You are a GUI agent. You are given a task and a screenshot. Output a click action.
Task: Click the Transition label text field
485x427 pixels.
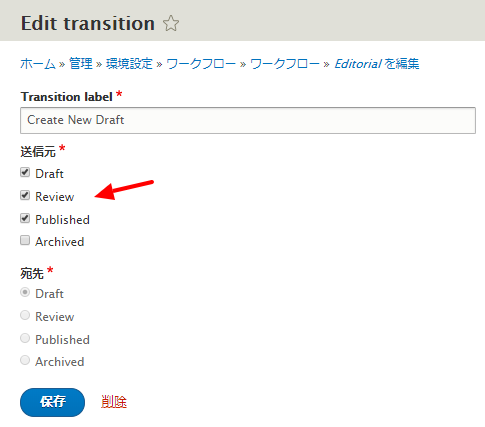[248, 120]
